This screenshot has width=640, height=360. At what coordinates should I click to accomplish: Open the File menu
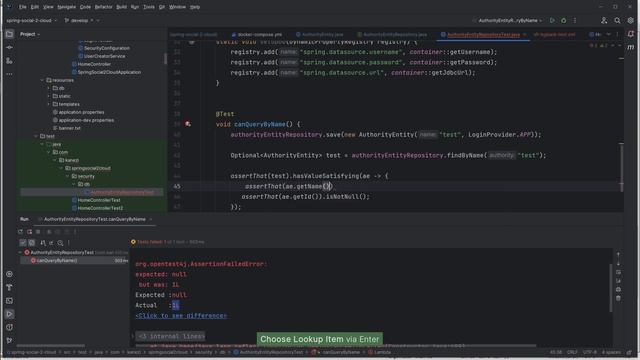tap(23, 7)
